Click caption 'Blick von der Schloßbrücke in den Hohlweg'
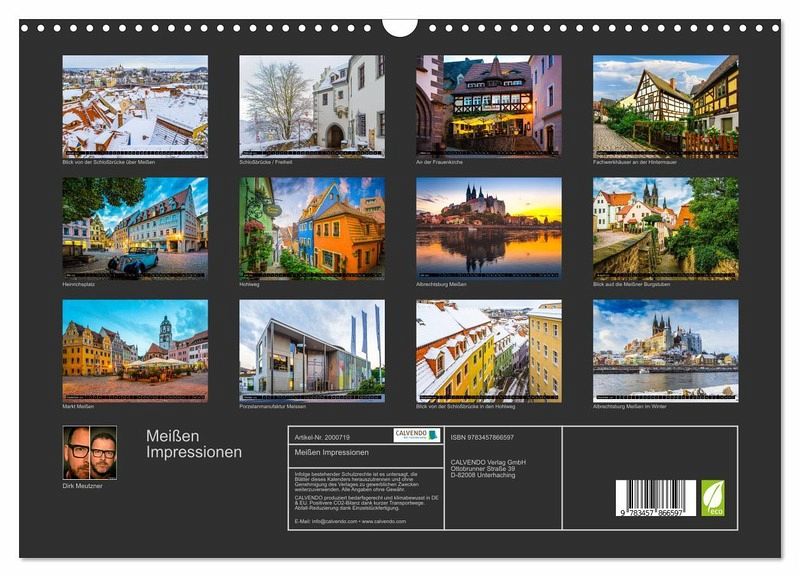800x577 pixels. tap(465, 407)
